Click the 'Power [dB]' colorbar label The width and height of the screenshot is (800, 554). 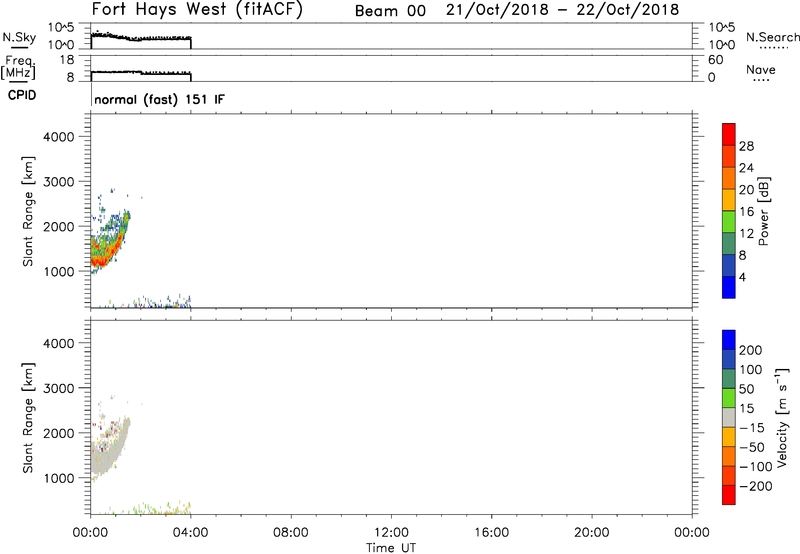763,211
